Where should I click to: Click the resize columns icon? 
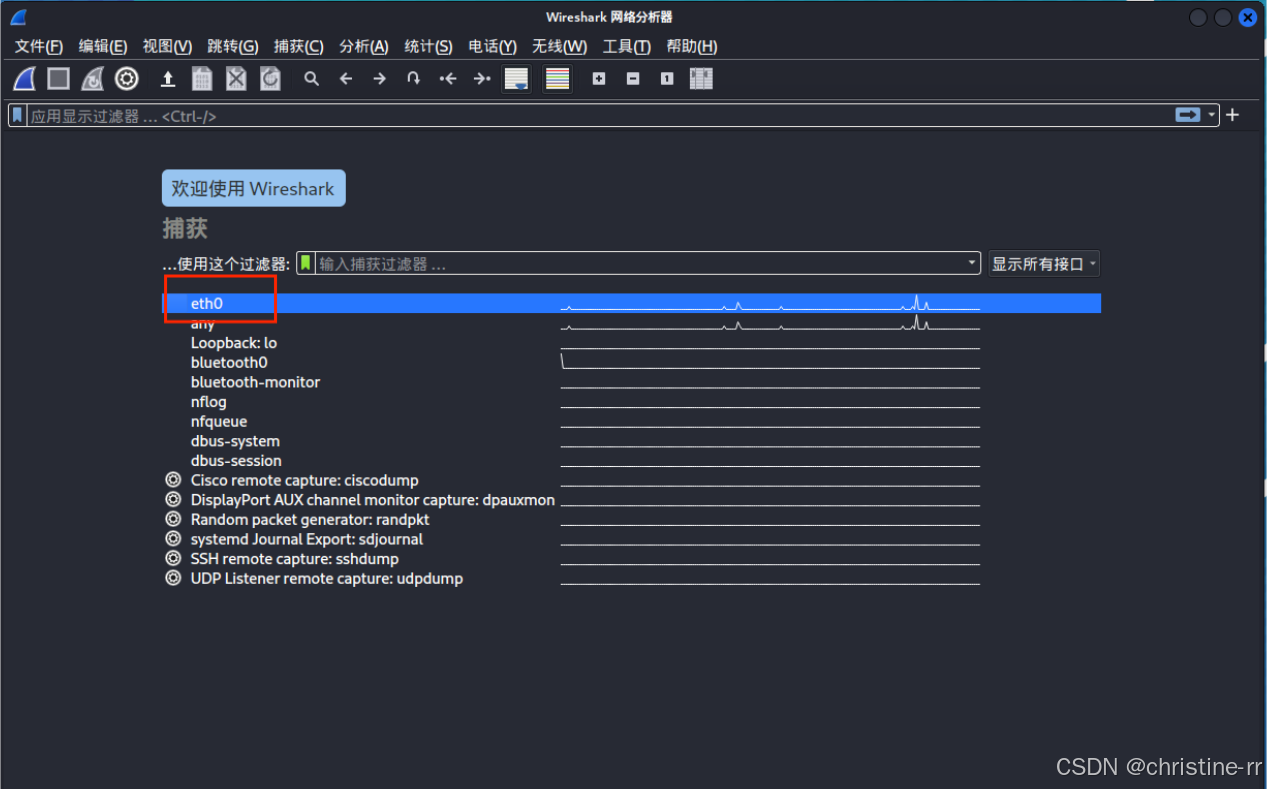coord(701,79)
